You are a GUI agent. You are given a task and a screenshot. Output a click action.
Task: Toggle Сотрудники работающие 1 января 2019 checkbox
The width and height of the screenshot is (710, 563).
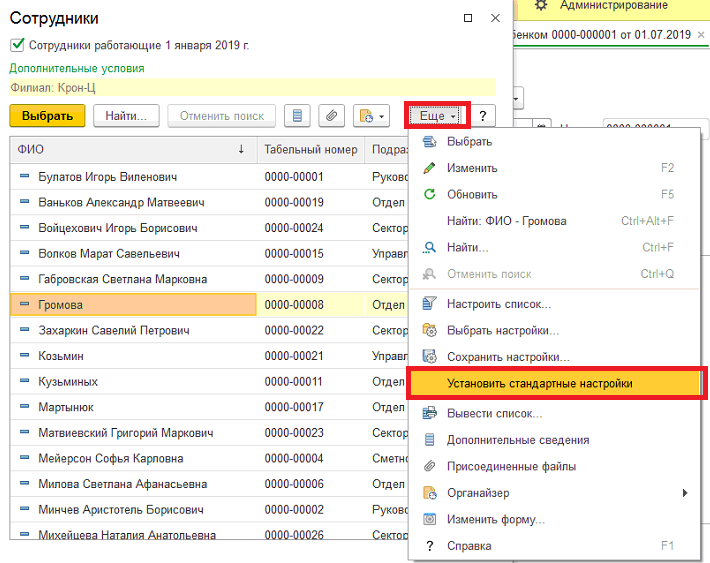coord(17,45)
